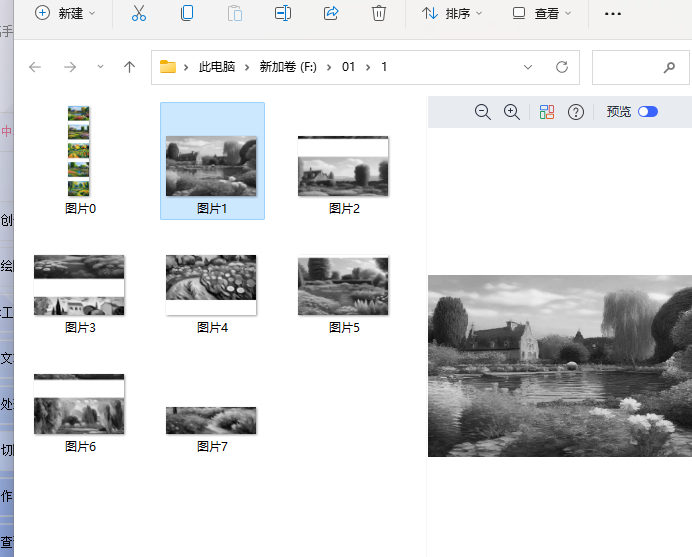Zoom in using preview magnifier plus
This screenshot has height=557, width=692.
pyautogui.click(x=512, y=112)
